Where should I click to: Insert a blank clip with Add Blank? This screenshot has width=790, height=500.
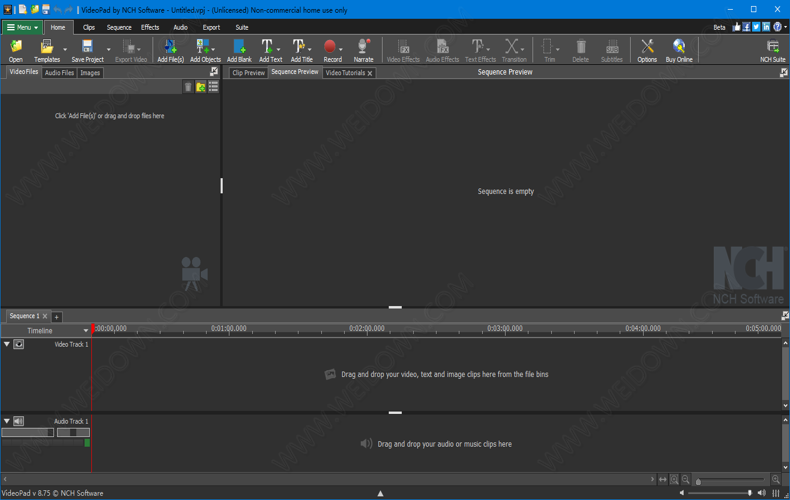239,50
